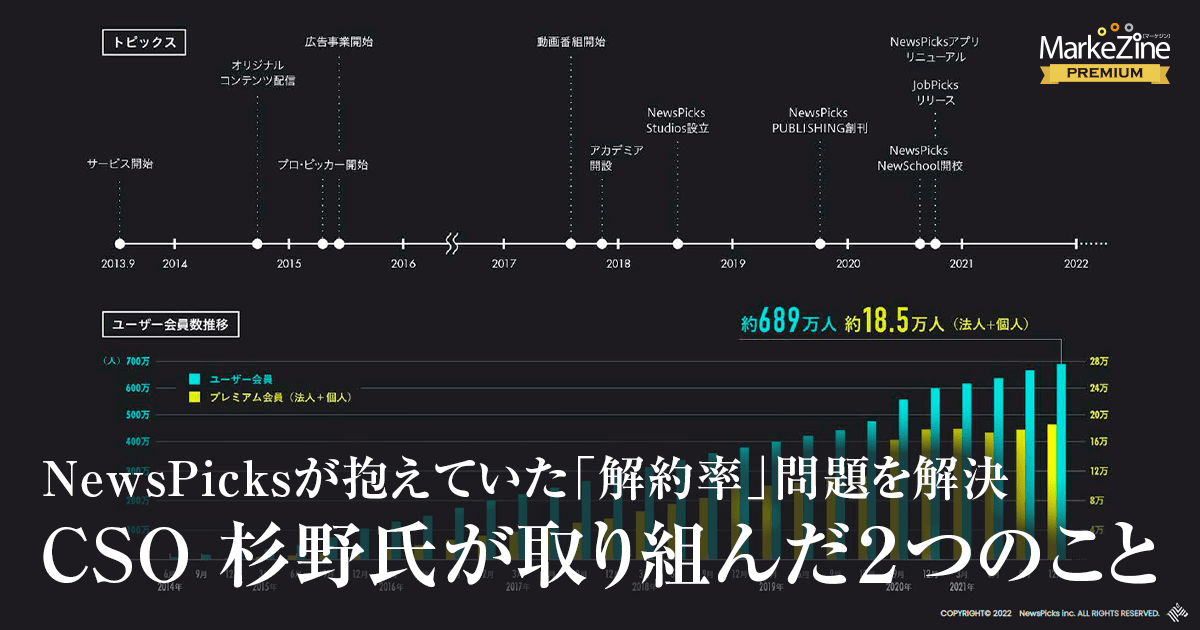
Task: Click the 2022 year label on the timeline
Action: 1076,264
